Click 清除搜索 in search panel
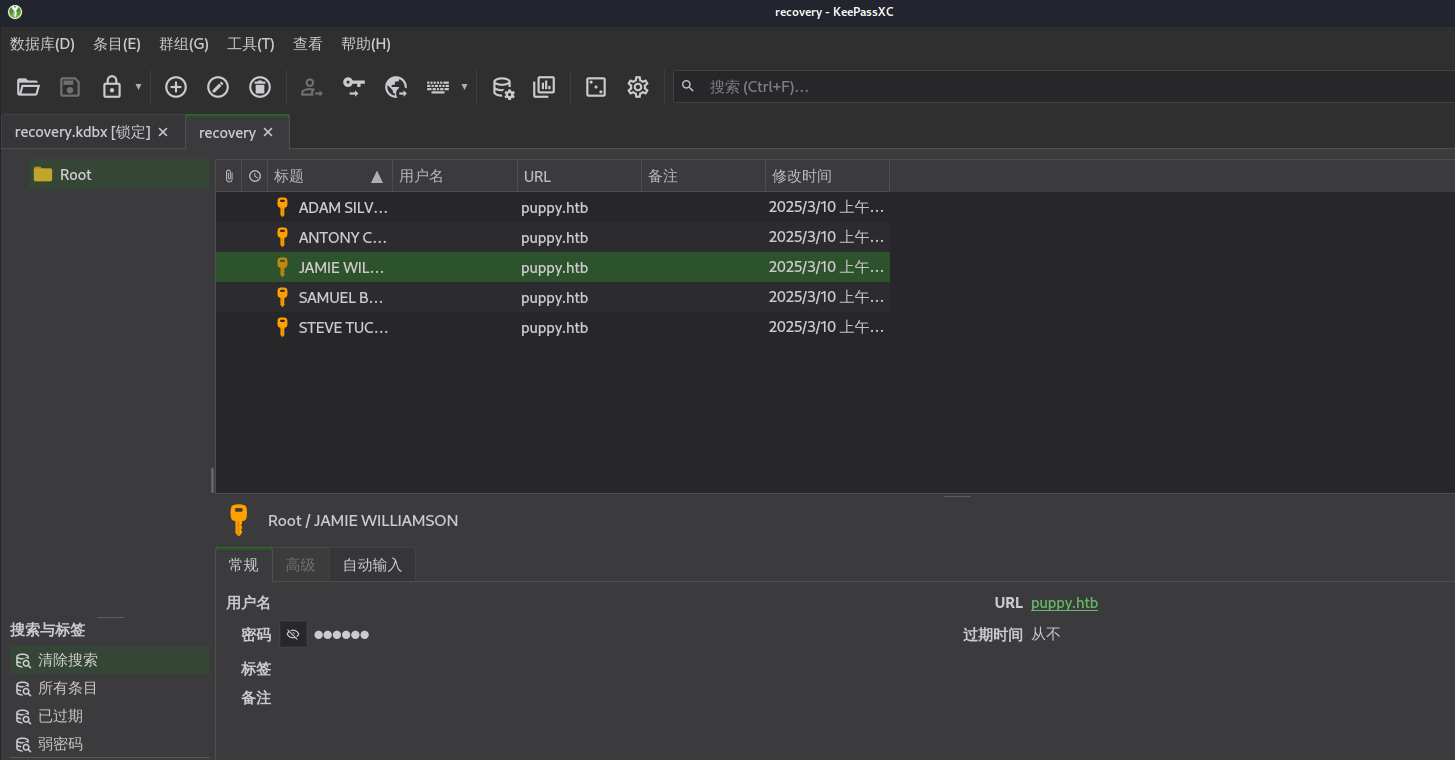The image size is (1455, 760). pyautogui.click(x=110, y=660)
